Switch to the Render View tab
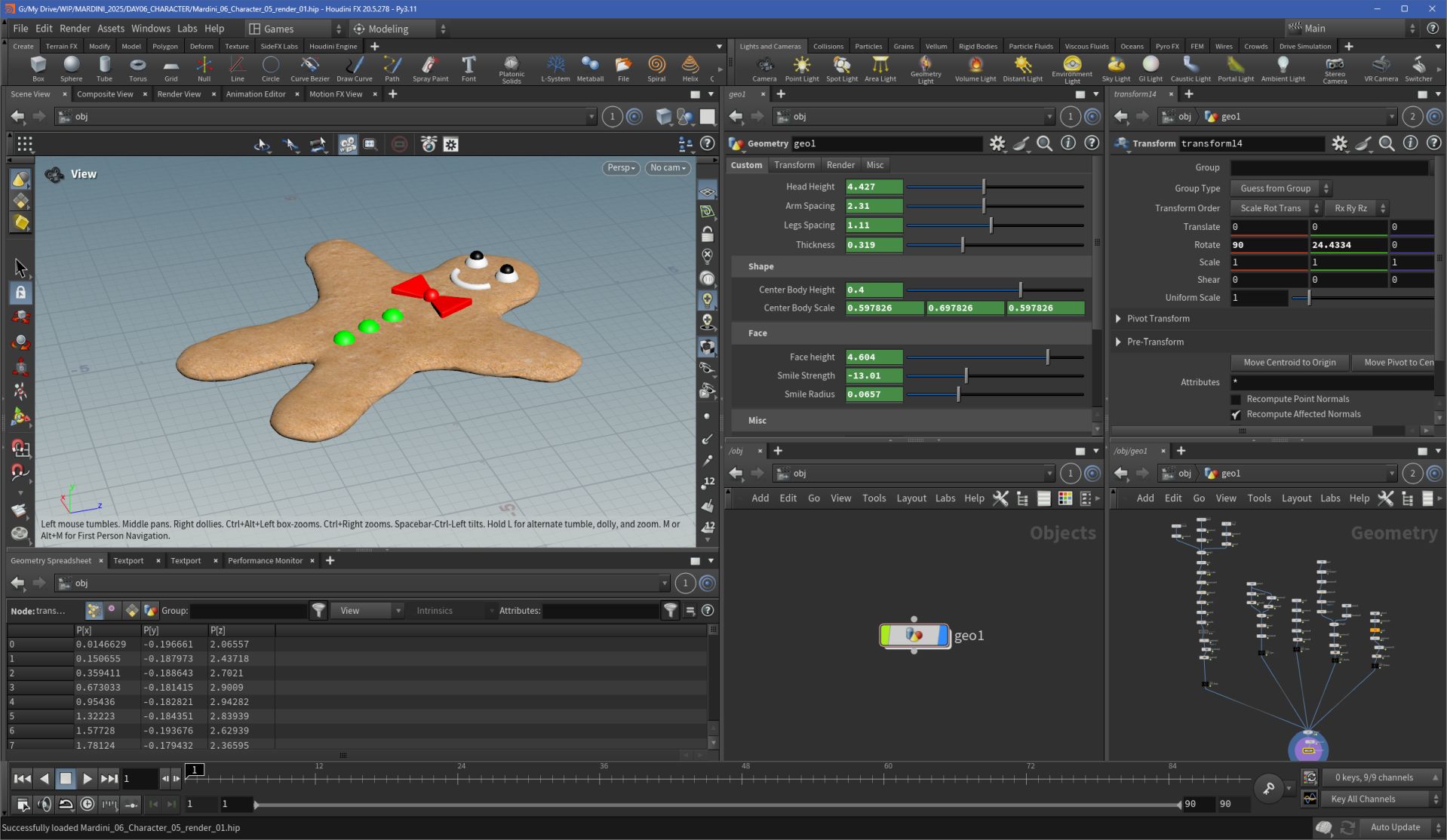The width and height of the screenshot is (1447, 840). 179,94
